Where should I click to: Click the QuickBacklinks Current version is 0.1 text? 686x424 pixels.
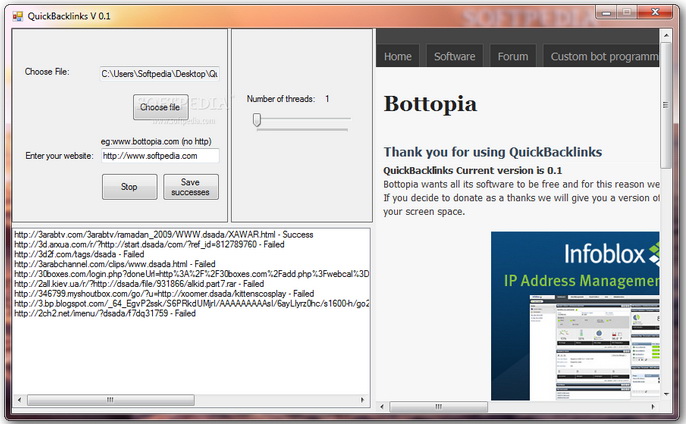point(472,171)
